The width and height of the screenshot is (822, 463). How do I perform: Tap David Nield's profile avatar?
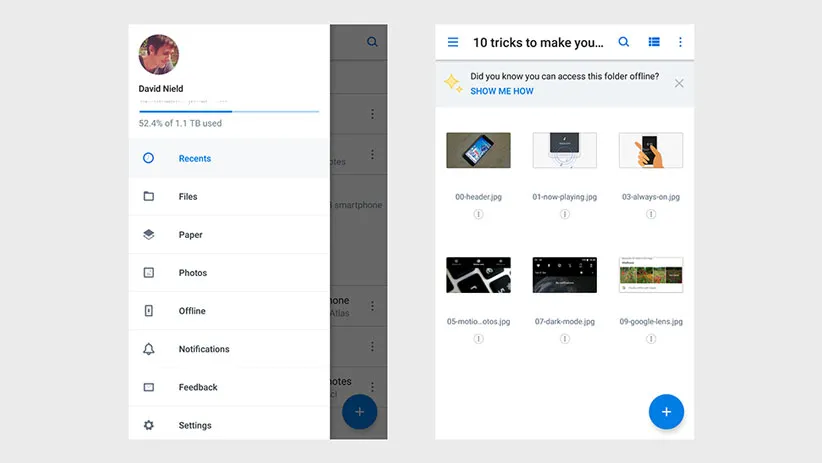pos(158,55)
